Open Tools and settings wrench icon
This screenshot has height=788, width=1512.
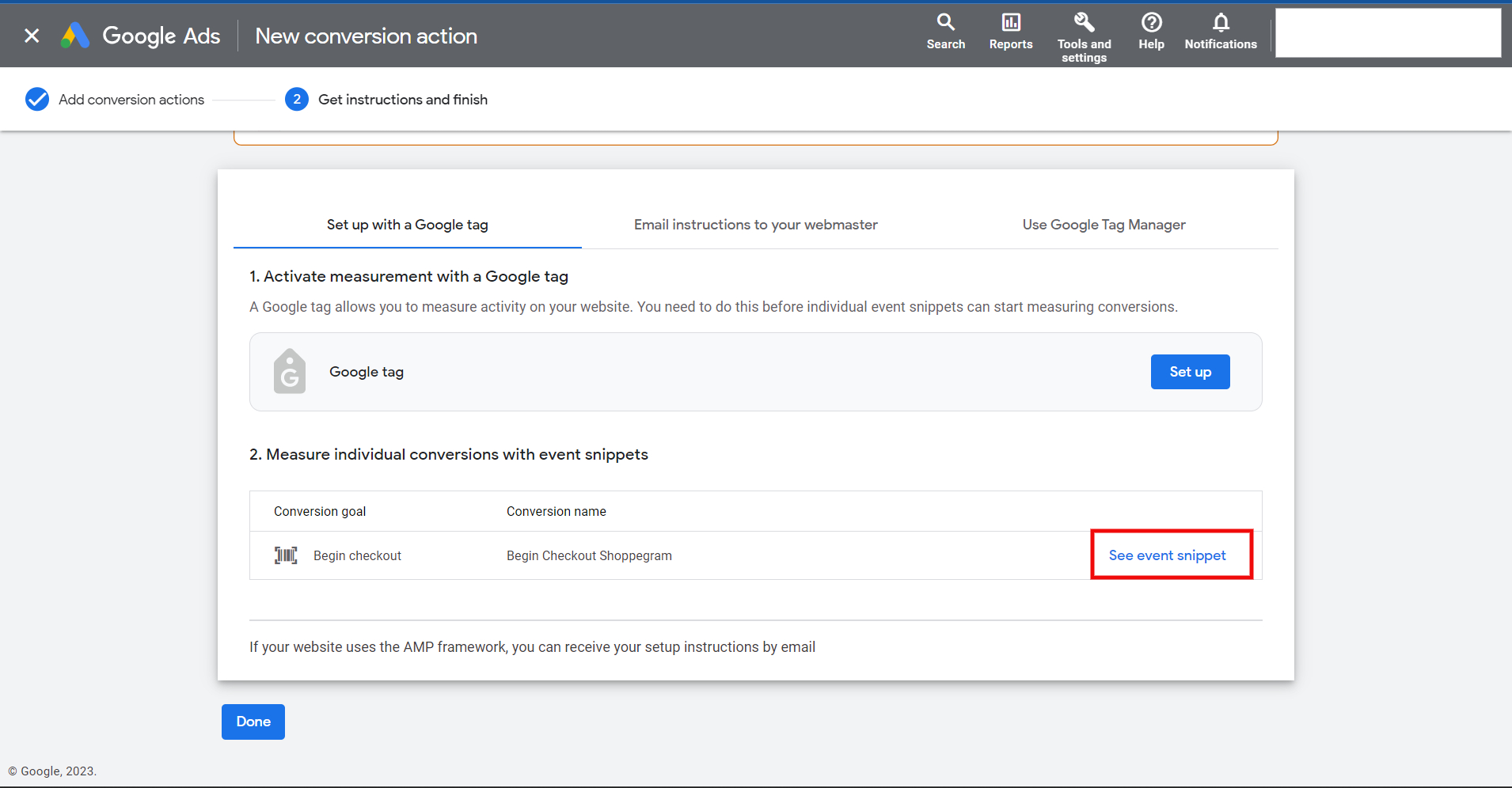click(1085, 22)
